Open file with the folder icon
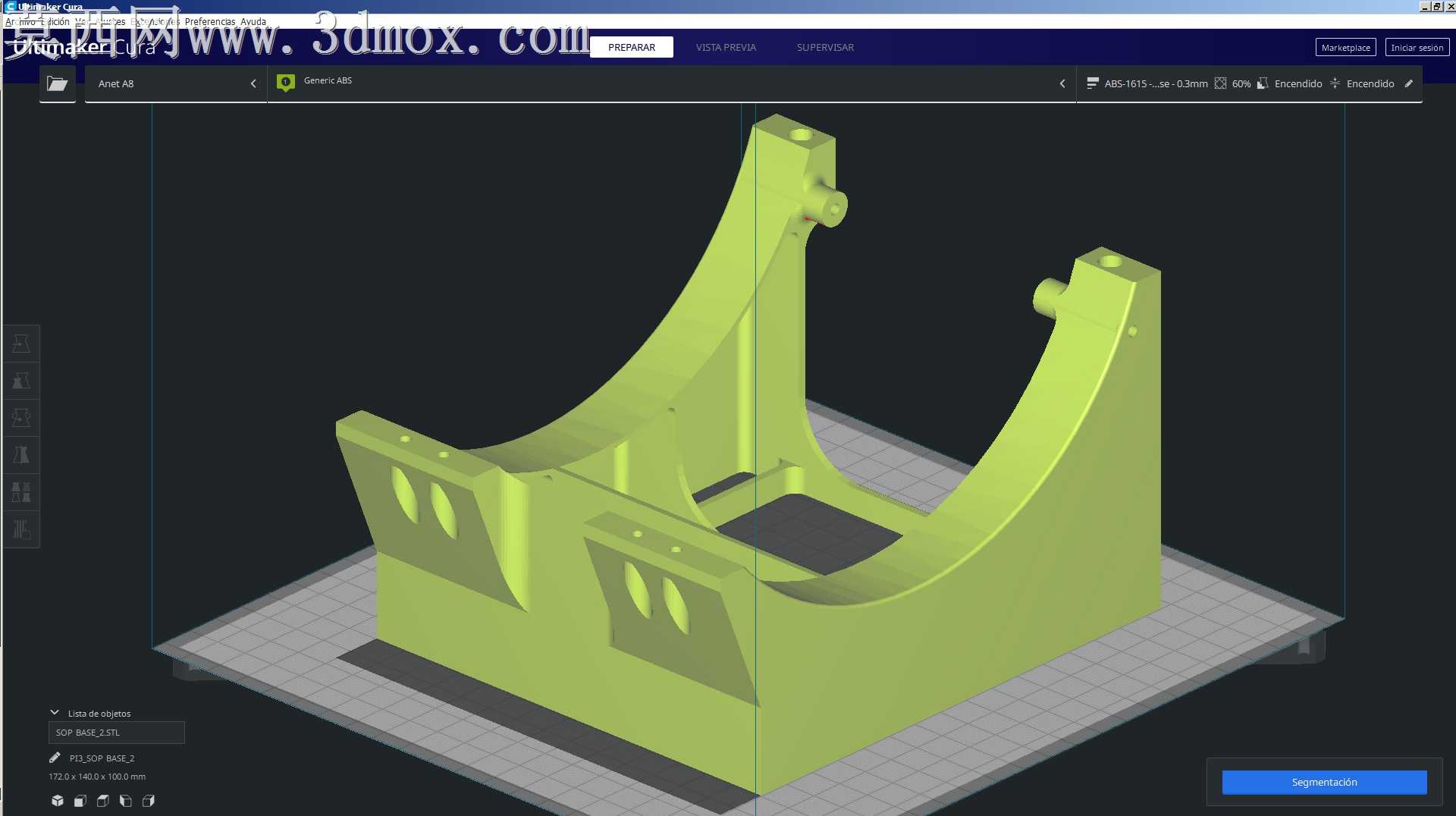Image resolution: width=1456 pixels, height=816 pixels. [58, 83]
